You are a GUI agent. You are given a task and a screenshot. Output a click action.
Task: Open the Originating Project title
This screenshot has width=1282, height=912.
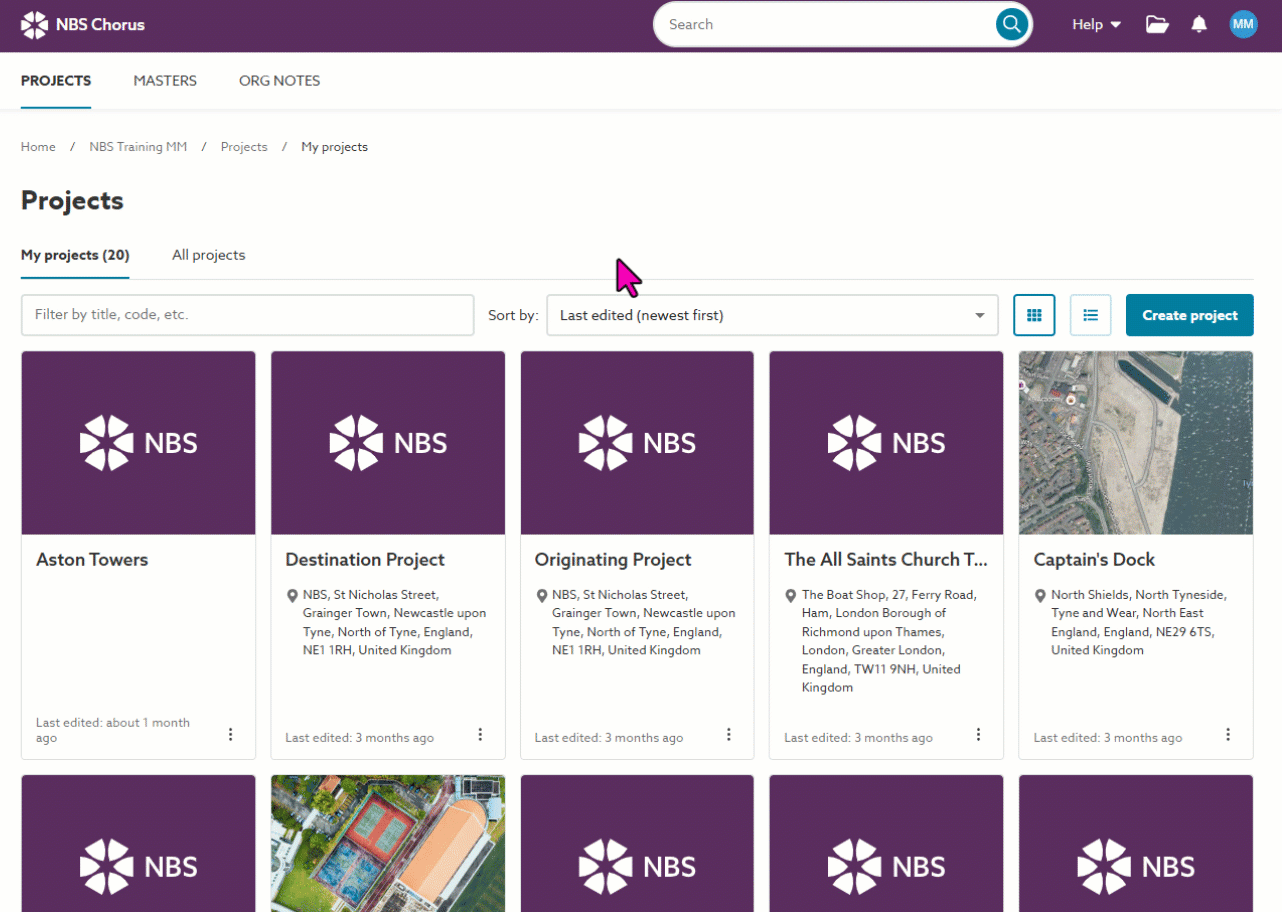click(613, 560)
